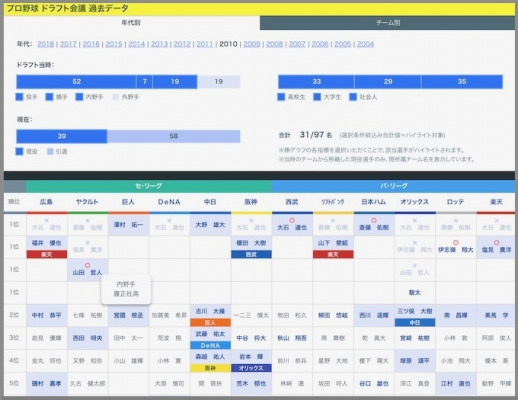
Task: Select the 年代別 tab
Action: click(132, 23)
